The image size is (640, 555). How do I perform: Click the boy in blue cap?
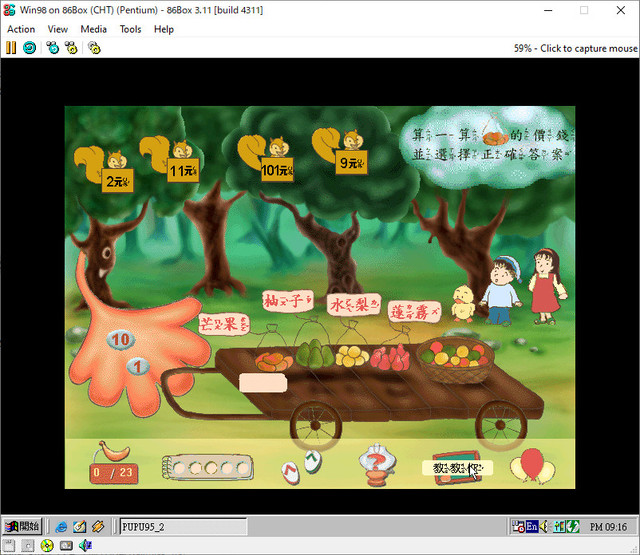(502, 291)
